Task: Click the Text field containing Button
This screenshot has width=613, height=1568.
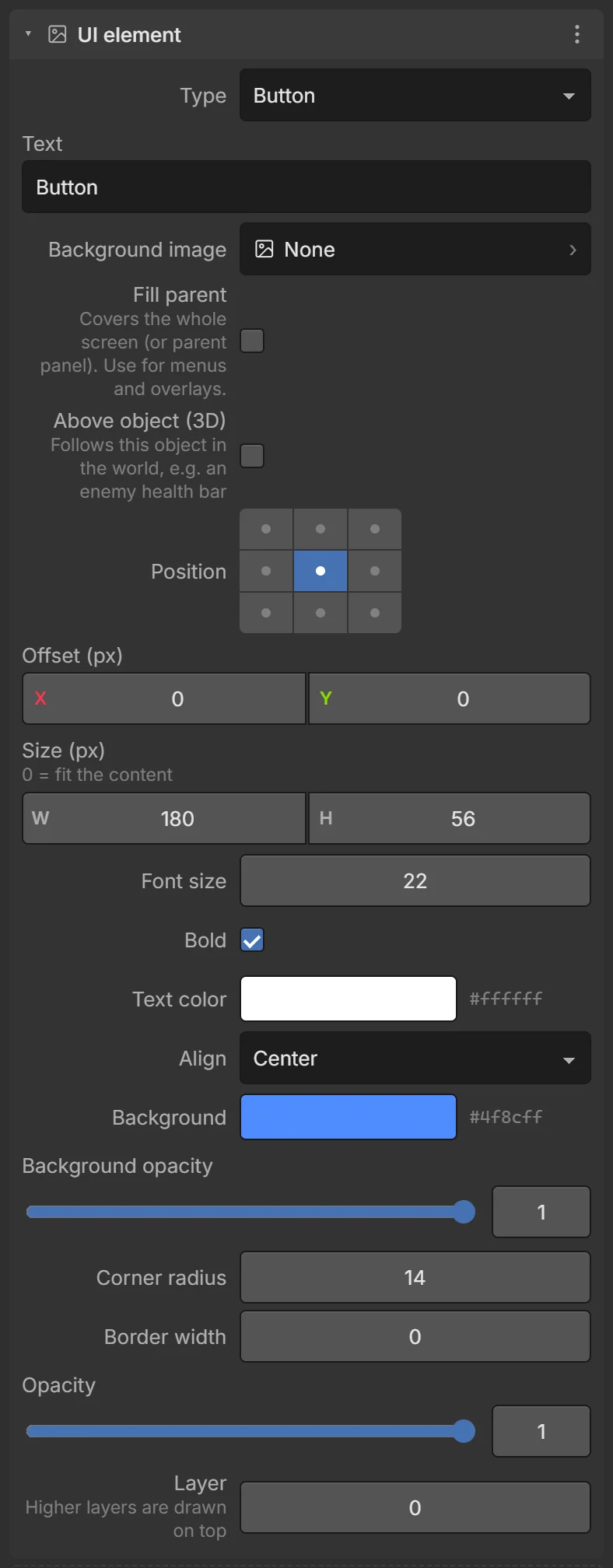Action: [x=306, y=187]
